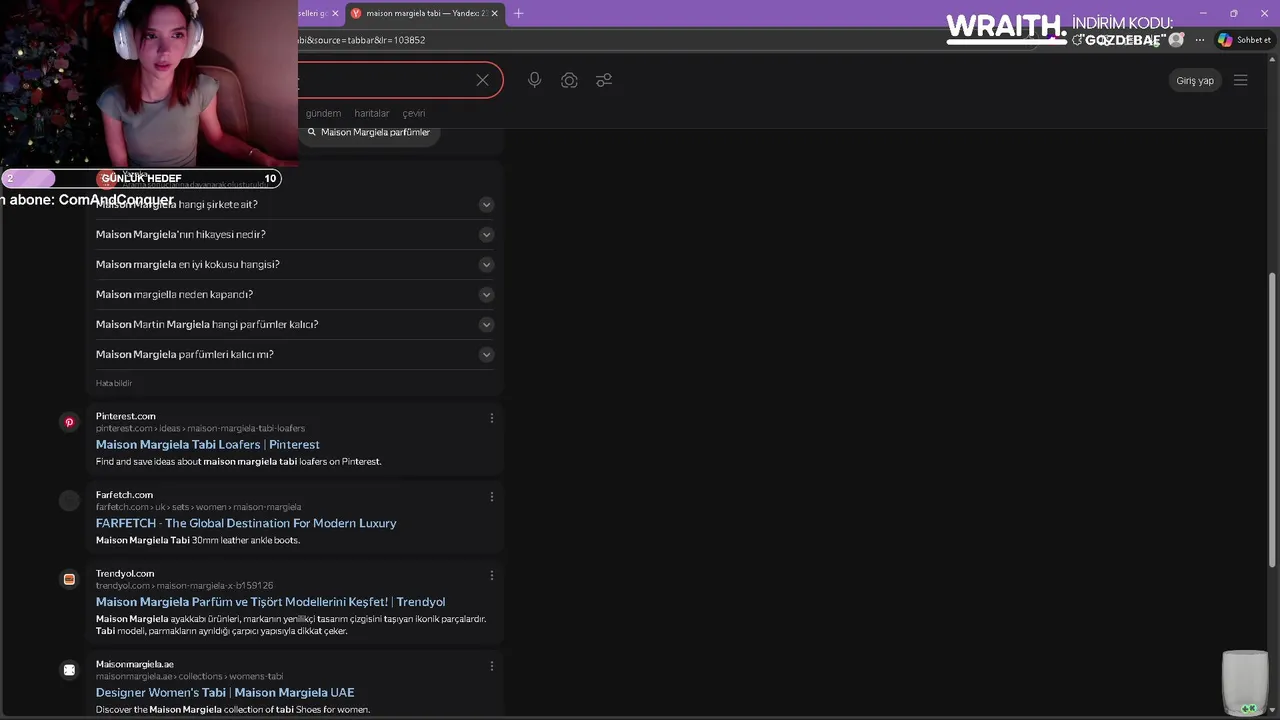Open the Recycle Bin desktop icon
Screen dimensions: 1280x720
pos(1245,683)
